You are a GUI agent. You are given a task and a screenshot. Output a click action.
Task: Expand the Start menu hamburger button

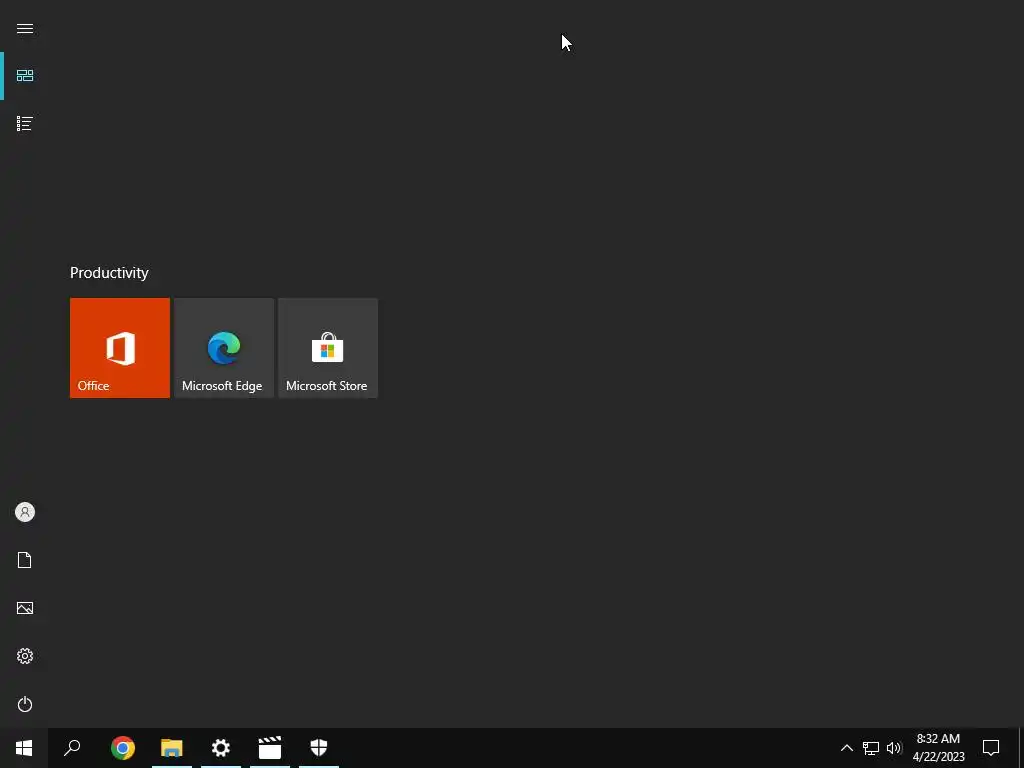coord(25,29)
